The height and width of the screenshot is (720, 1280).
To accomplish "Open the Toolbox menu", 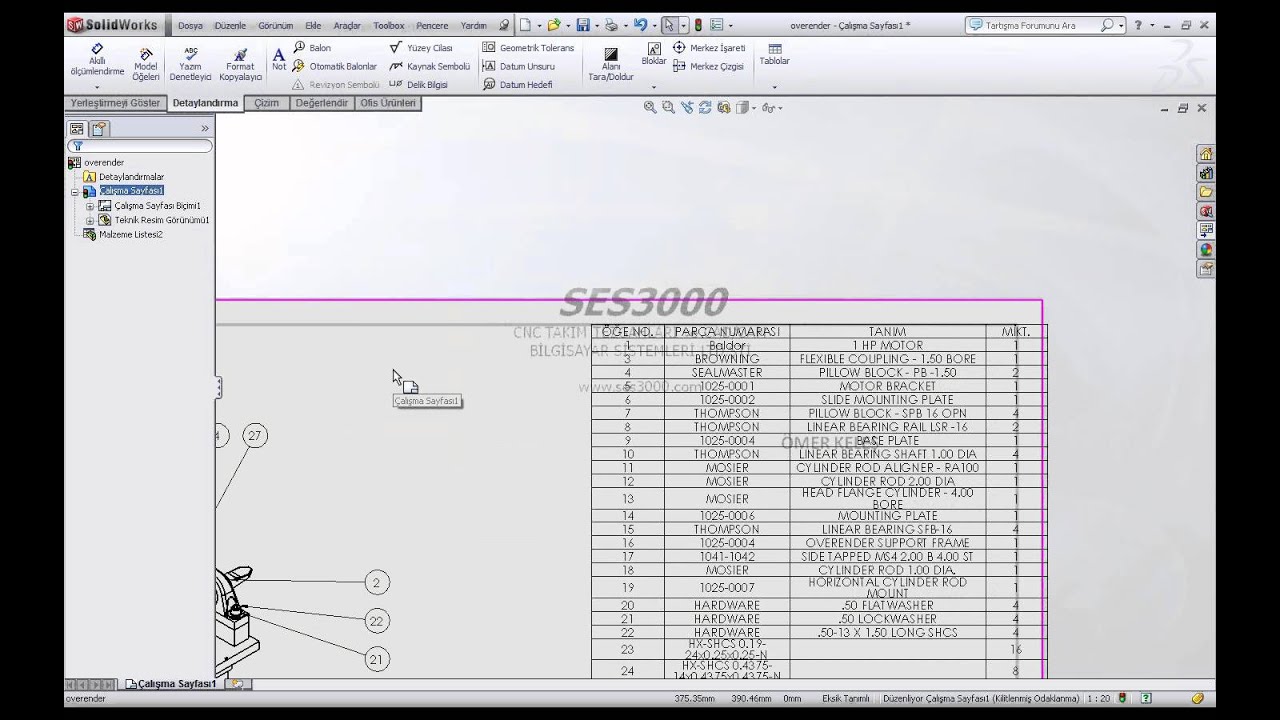I will [x=389, y=26].
